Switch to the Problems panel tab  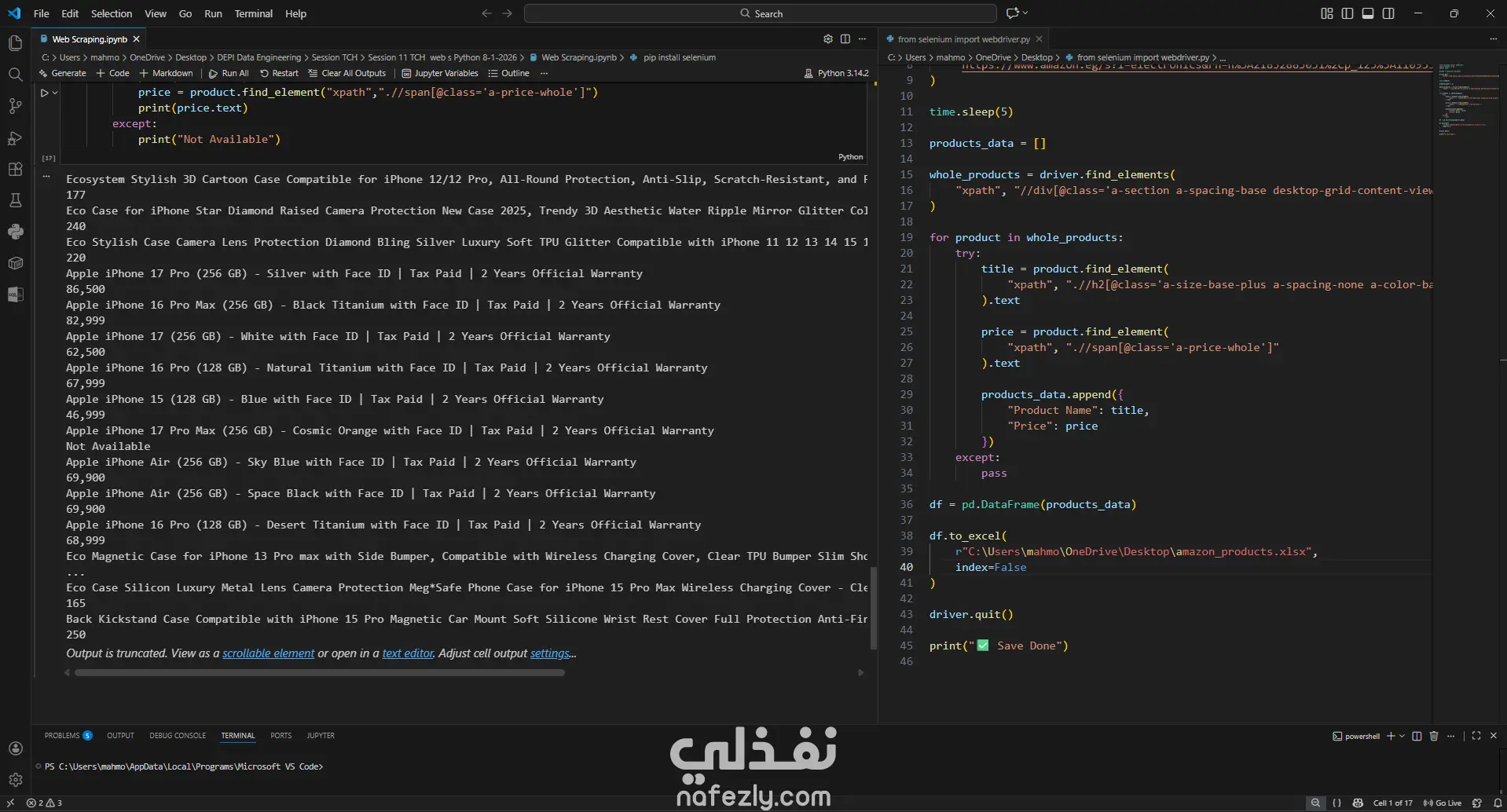coord(68,736)
